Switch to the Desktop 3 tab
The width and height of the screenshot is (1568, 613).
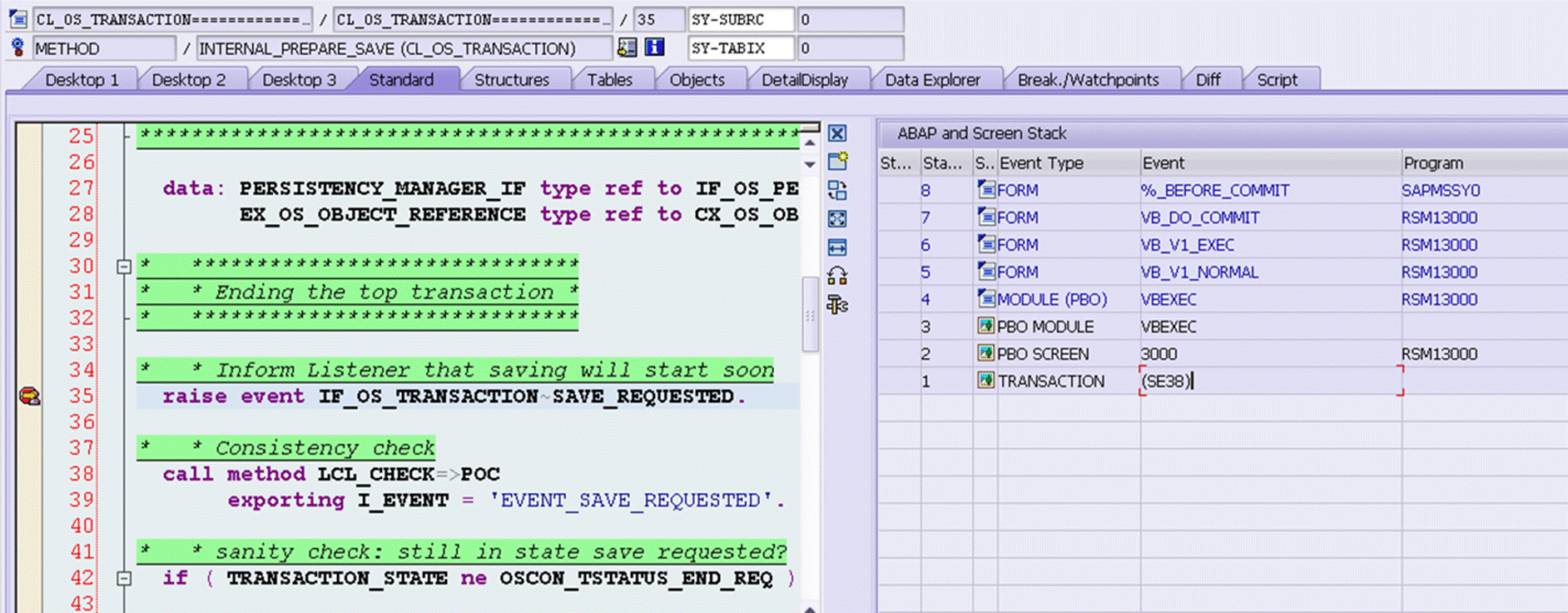[300, 80]
